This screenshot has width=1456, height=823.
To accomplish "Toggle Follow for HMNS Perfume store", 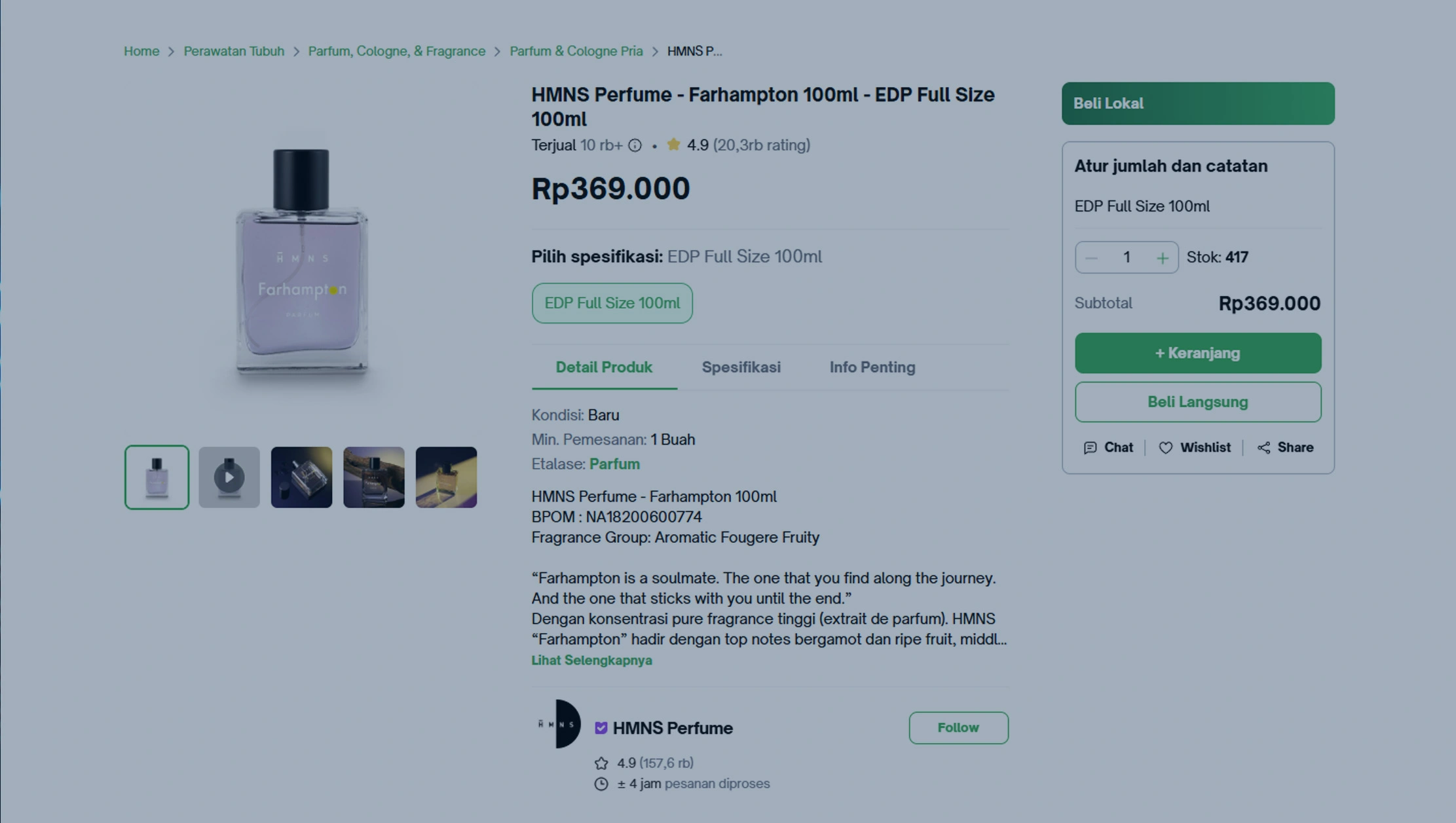I will (958, 727).
